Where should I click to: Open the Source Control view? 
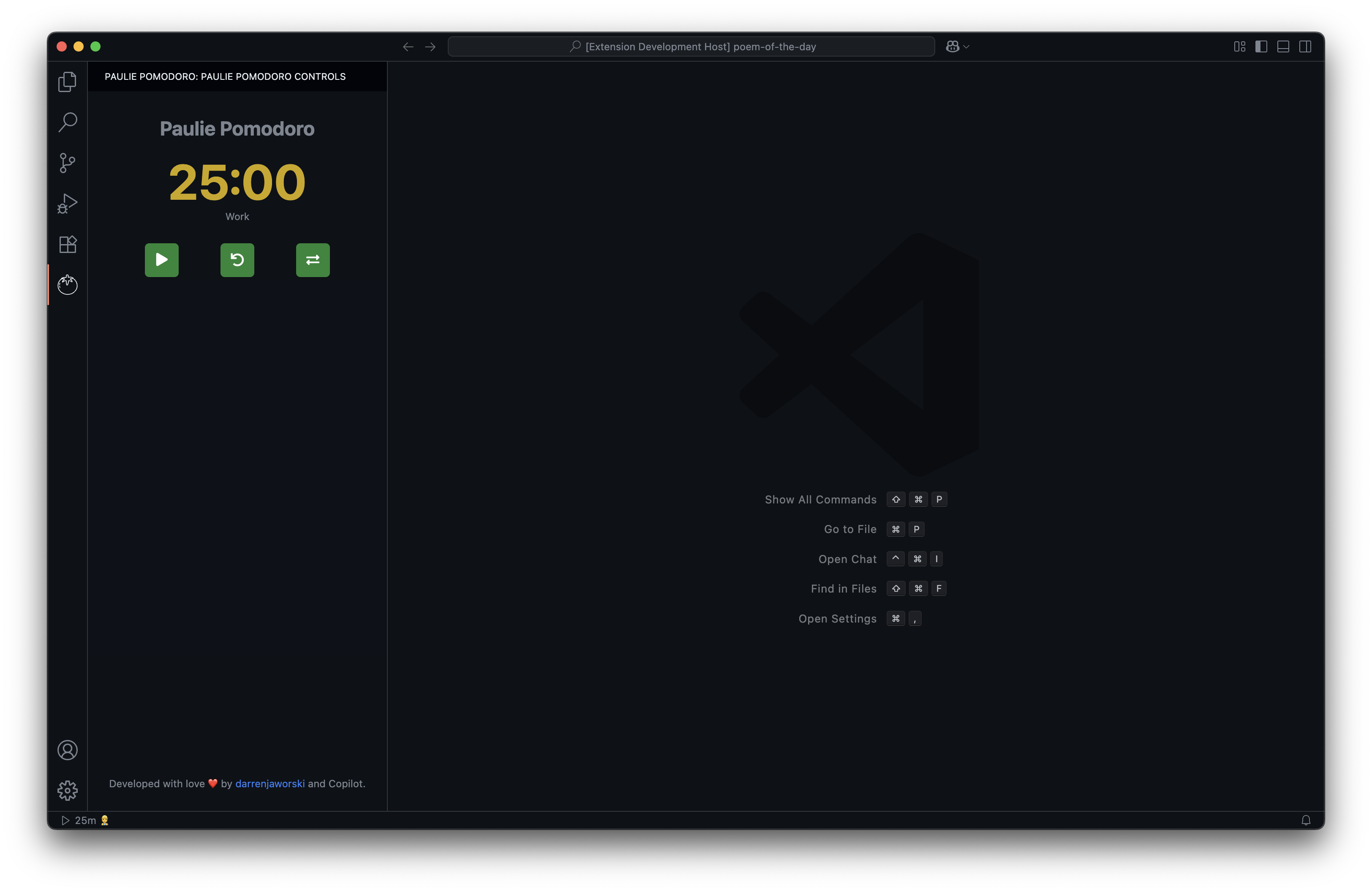pos(68,163)
